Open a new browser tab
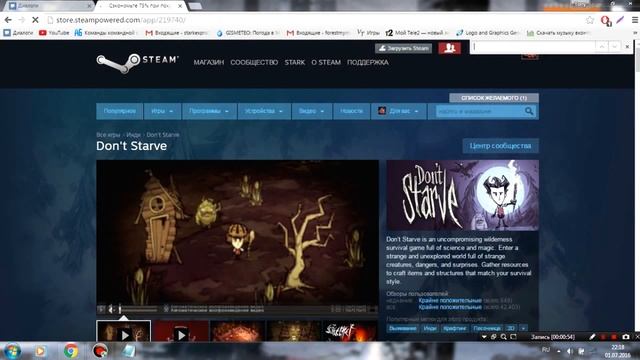640x360 pixels. point(195,6)
